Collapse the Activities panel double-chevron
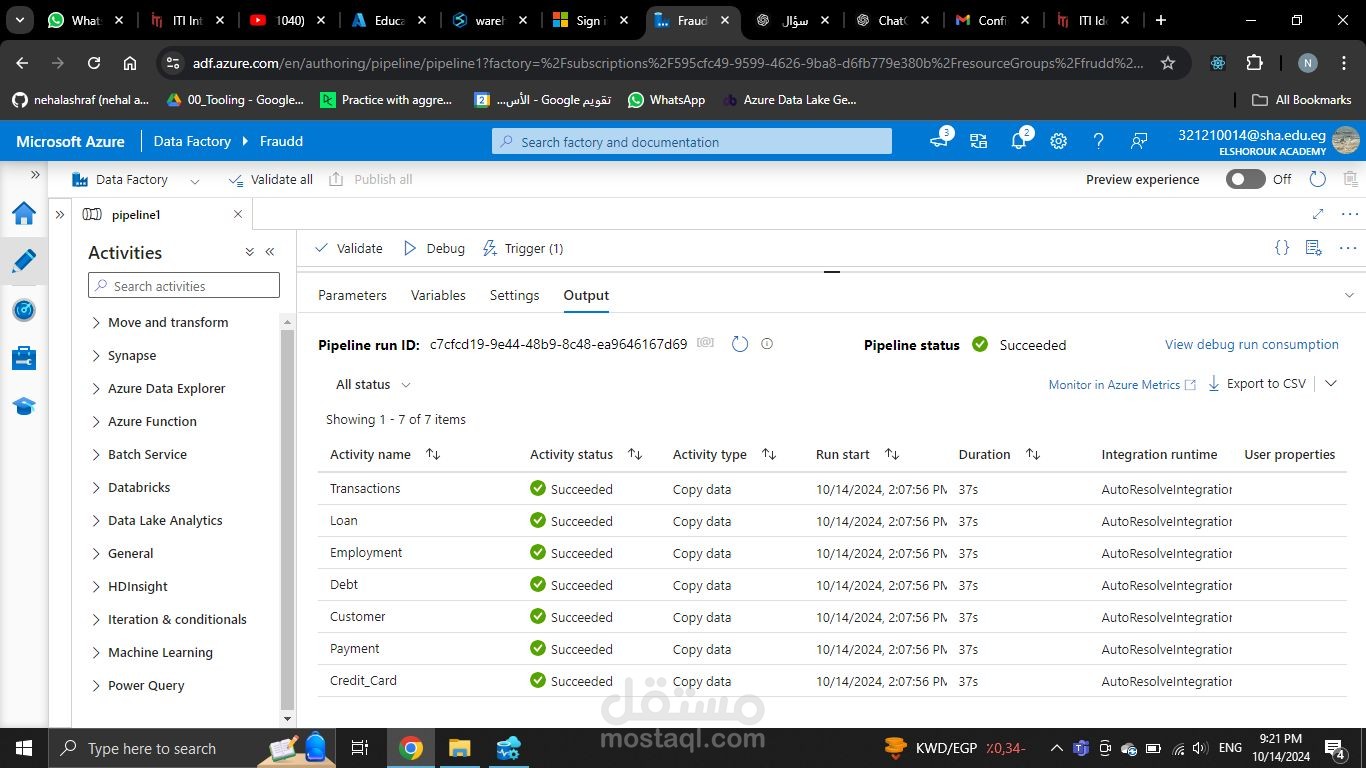Screen dimensions: 1366x768 (x=270, y=252)
